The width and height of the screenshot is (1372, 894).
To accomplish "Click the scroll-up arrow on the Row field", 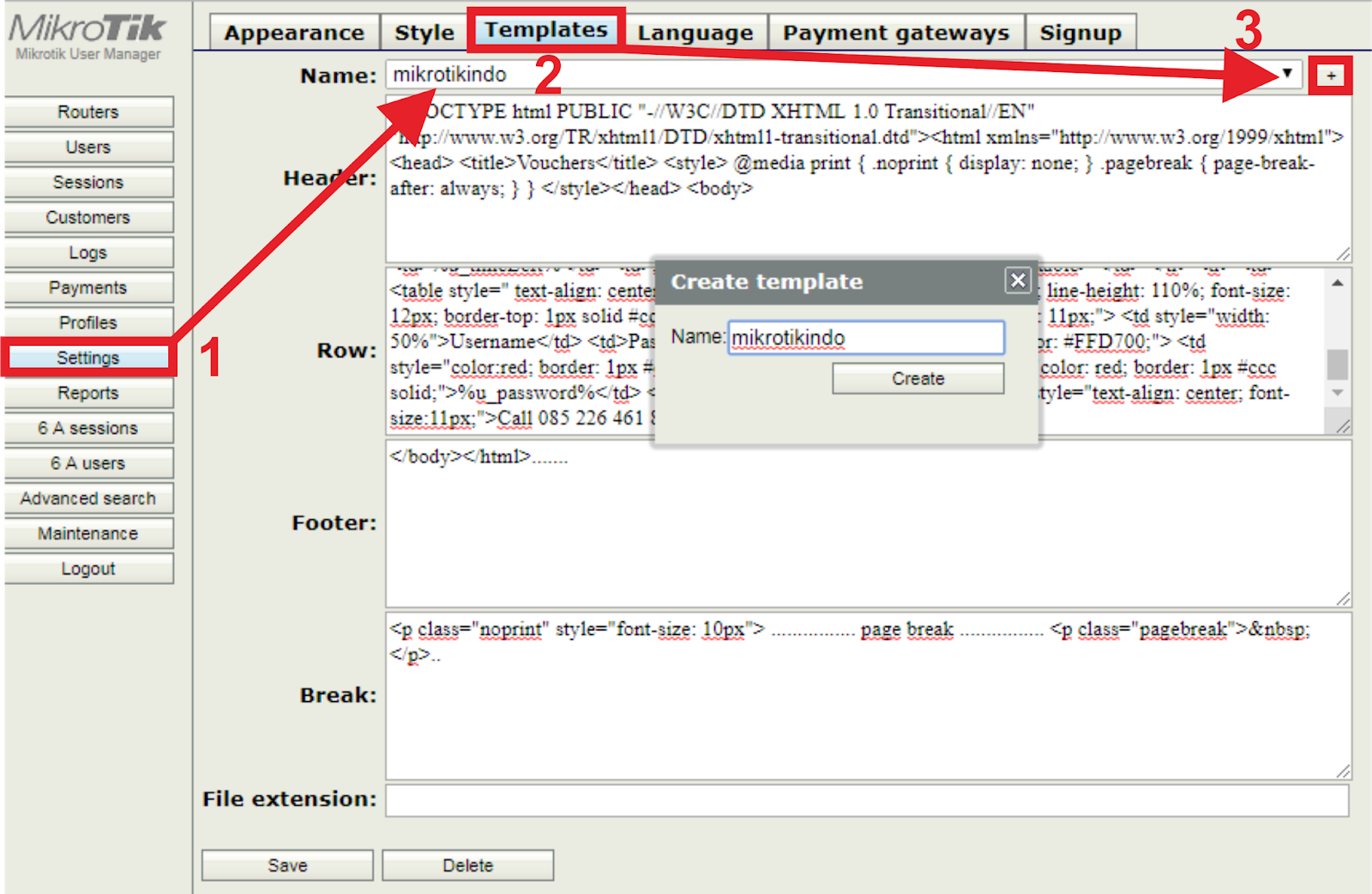I will (x=1335, y=282).
